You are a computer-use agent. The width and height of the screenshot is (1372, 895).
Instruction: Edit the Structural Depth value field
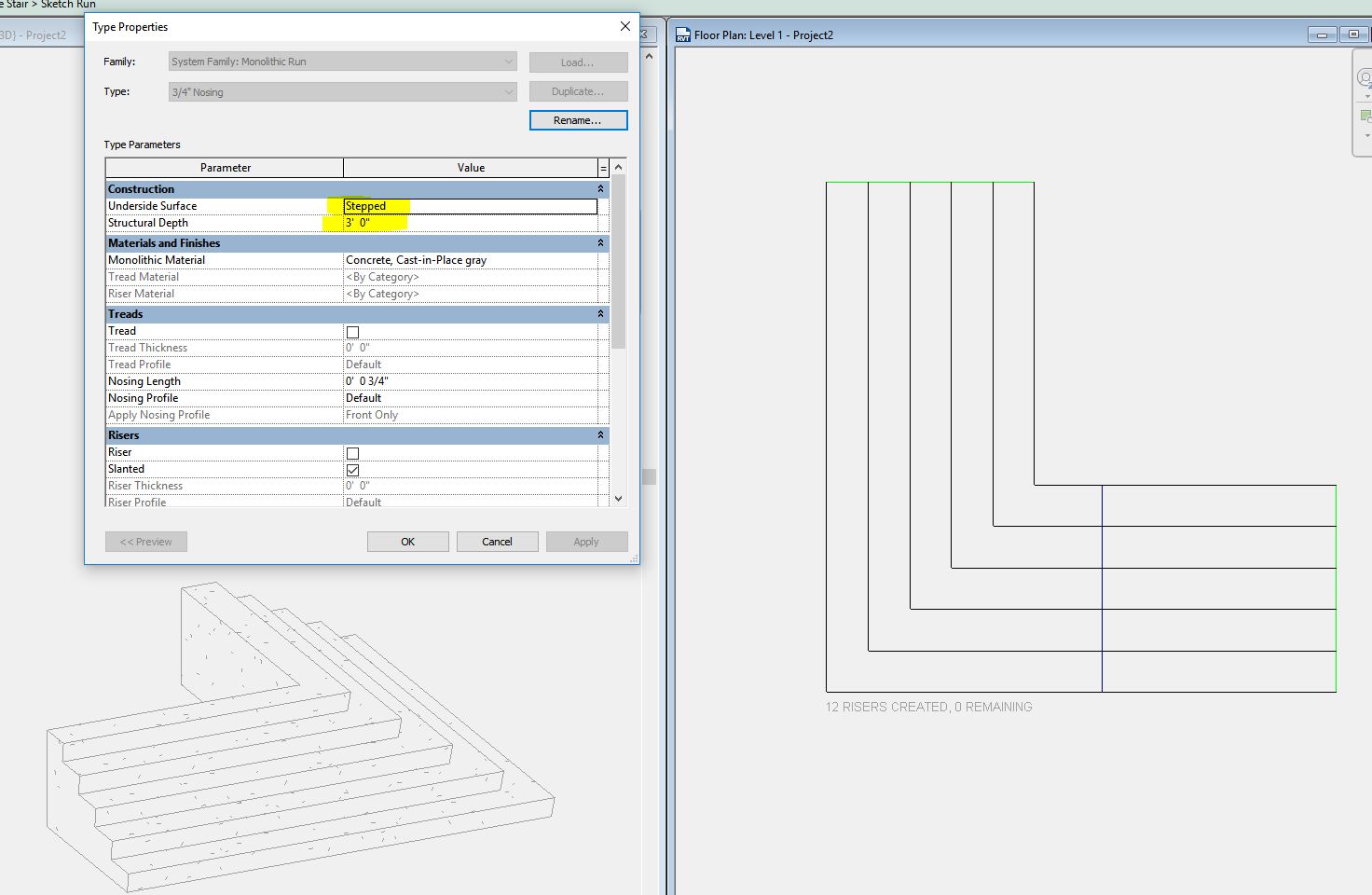(469, 224)
